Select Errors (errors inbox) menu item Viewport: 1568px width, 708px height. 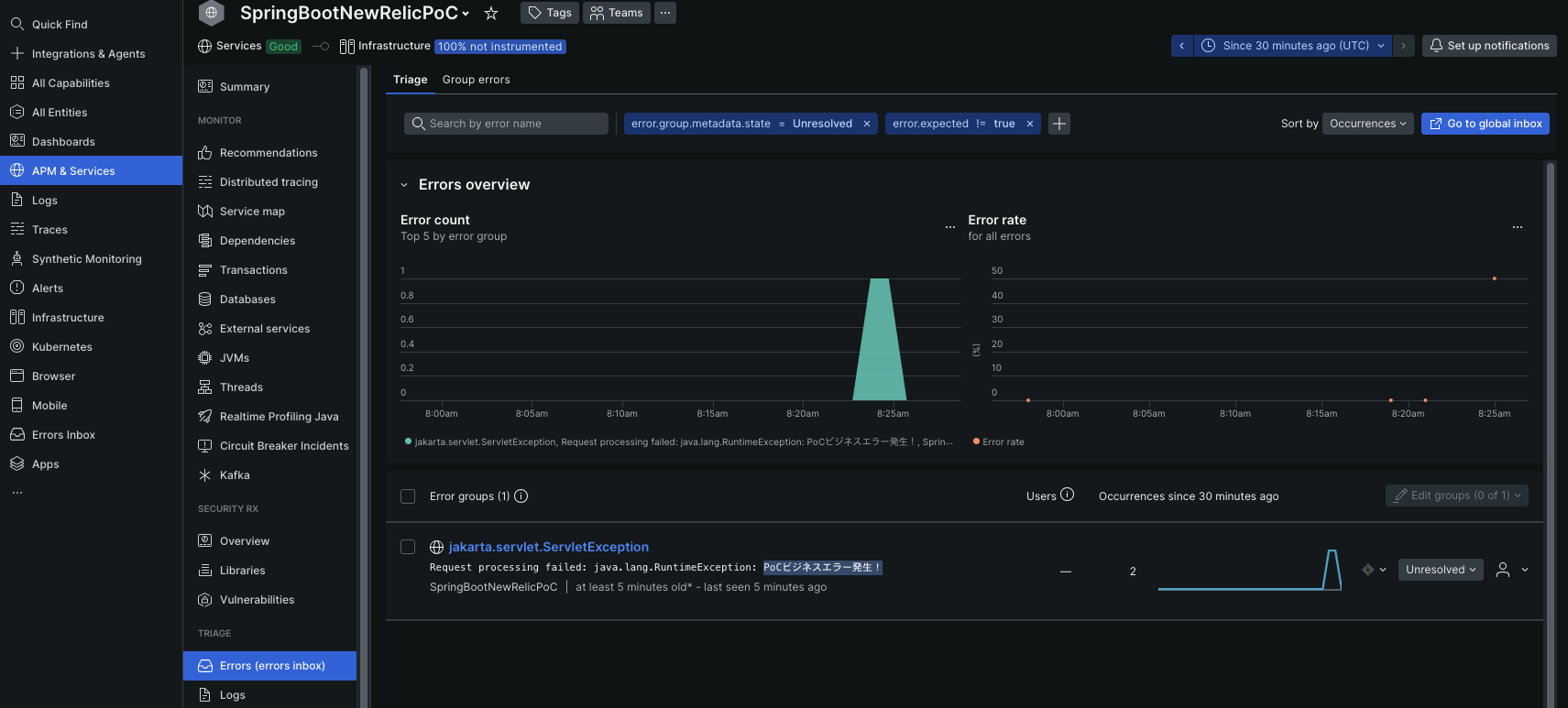coord(269,666)
